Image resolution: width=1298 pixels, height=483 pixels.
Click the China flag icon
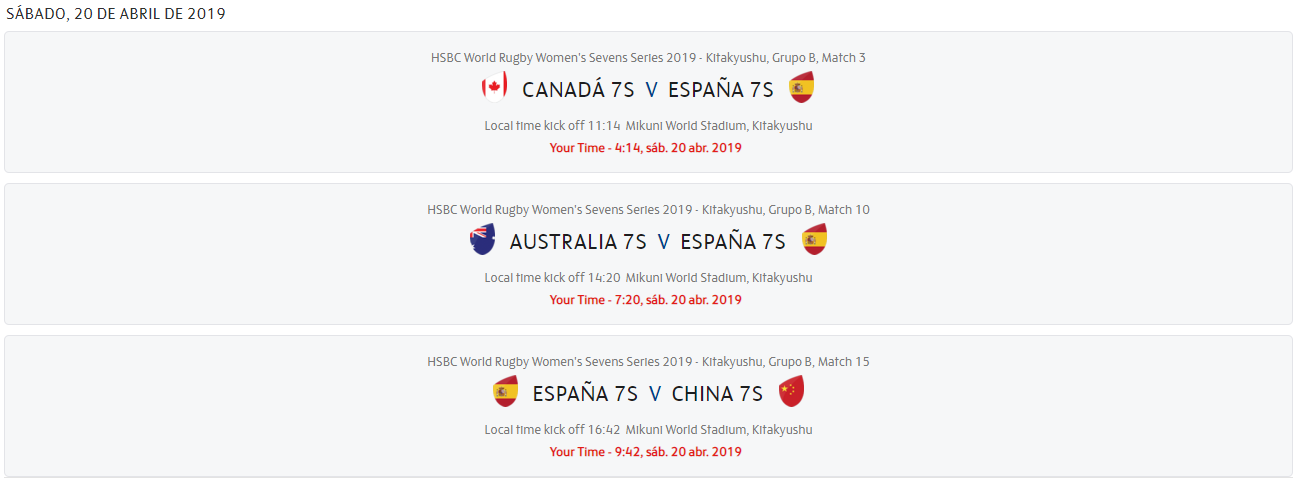tap(791, 392)
